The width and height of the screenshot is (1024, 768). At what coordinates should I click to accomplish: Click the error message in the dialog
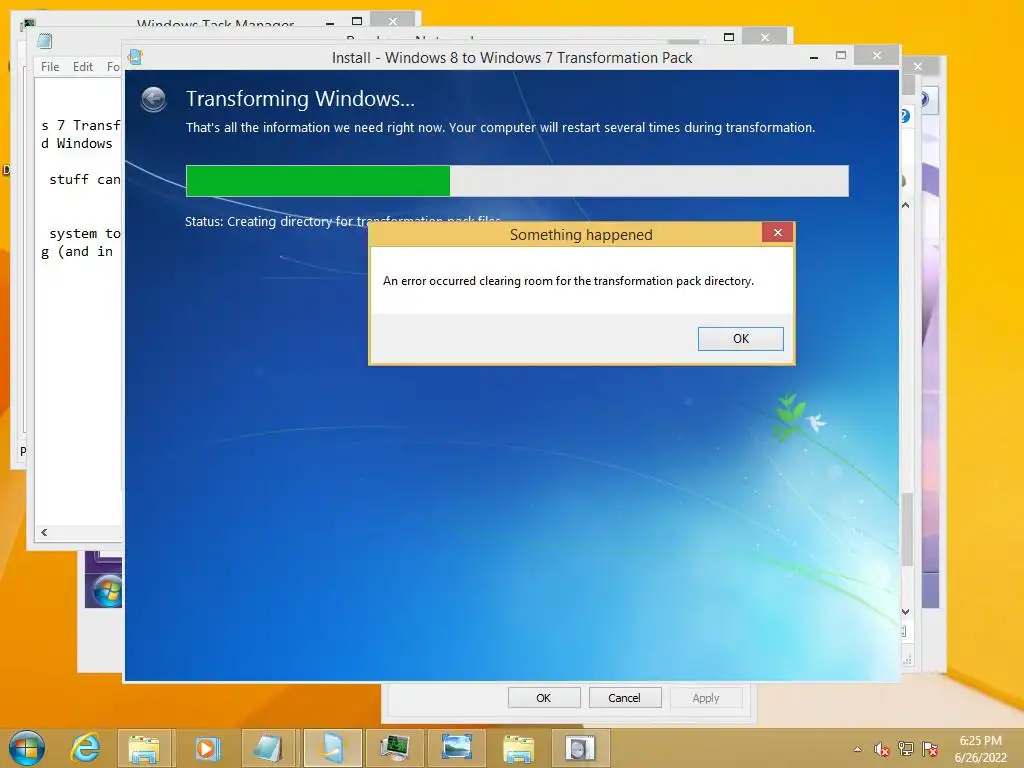568,281
